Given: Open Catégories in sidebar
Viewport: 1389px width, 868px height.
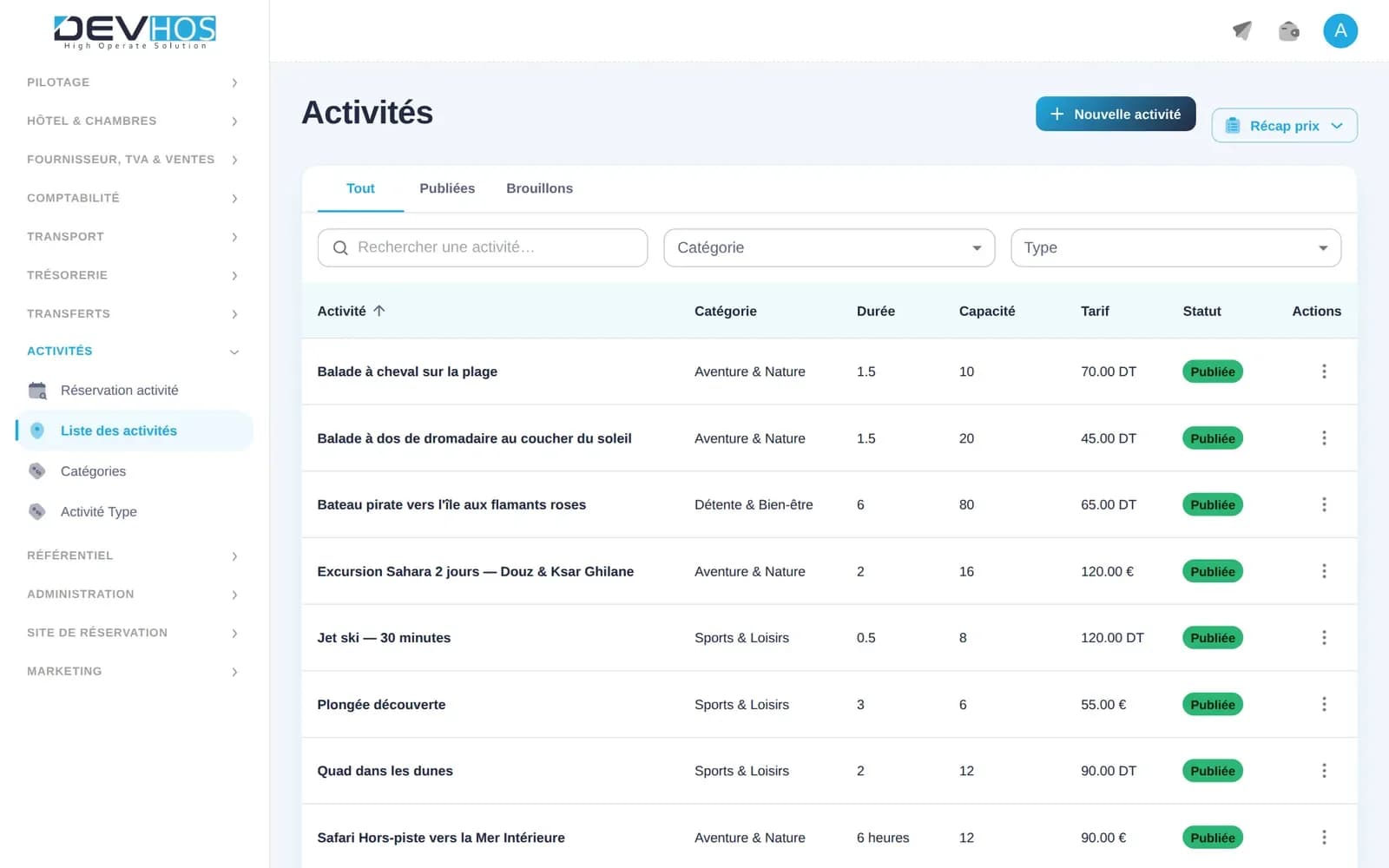Looking at the screenshot, I should (135, 471).
